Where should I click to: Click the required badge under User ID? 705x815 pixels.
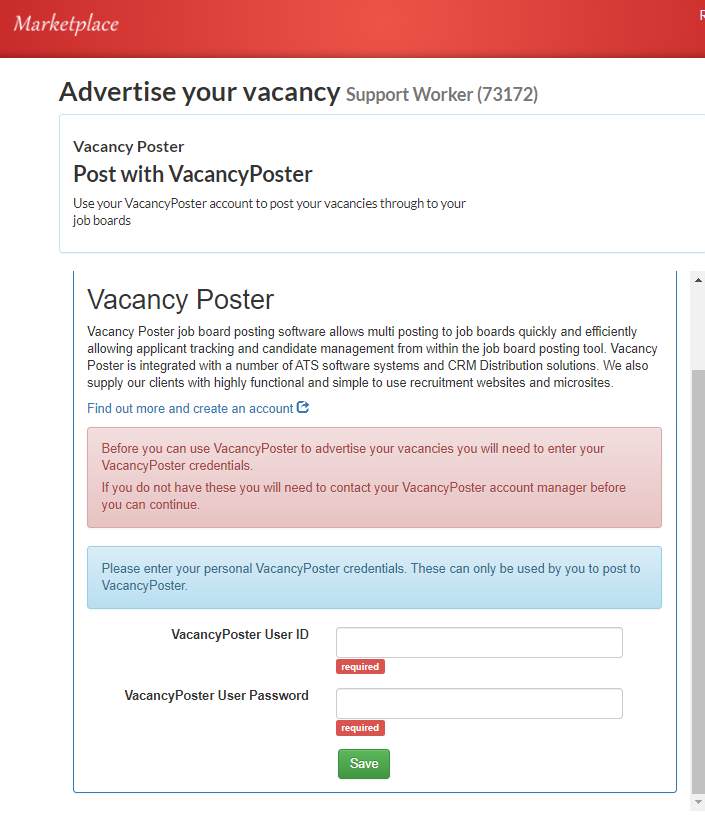pyautogui.click(x=360, y=667)
